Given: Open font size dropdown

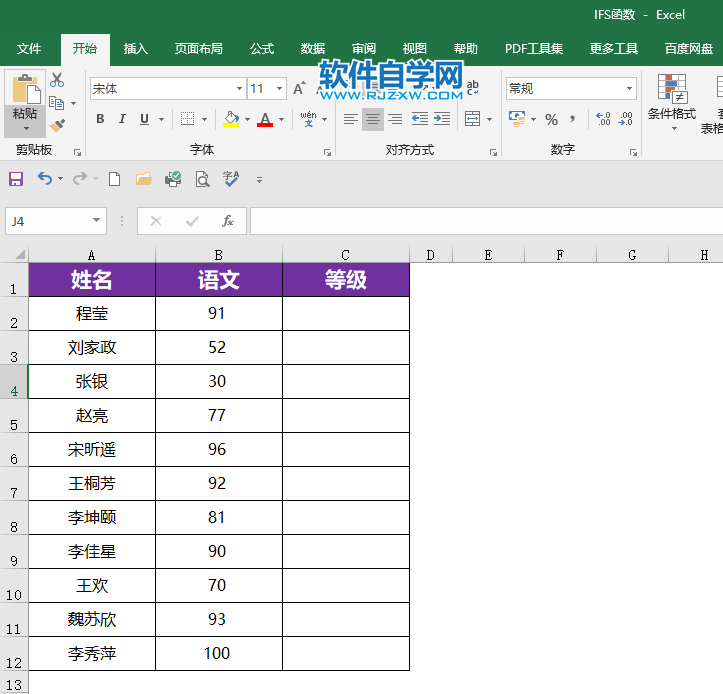Looking at the screenshot, I should [279, 88].
